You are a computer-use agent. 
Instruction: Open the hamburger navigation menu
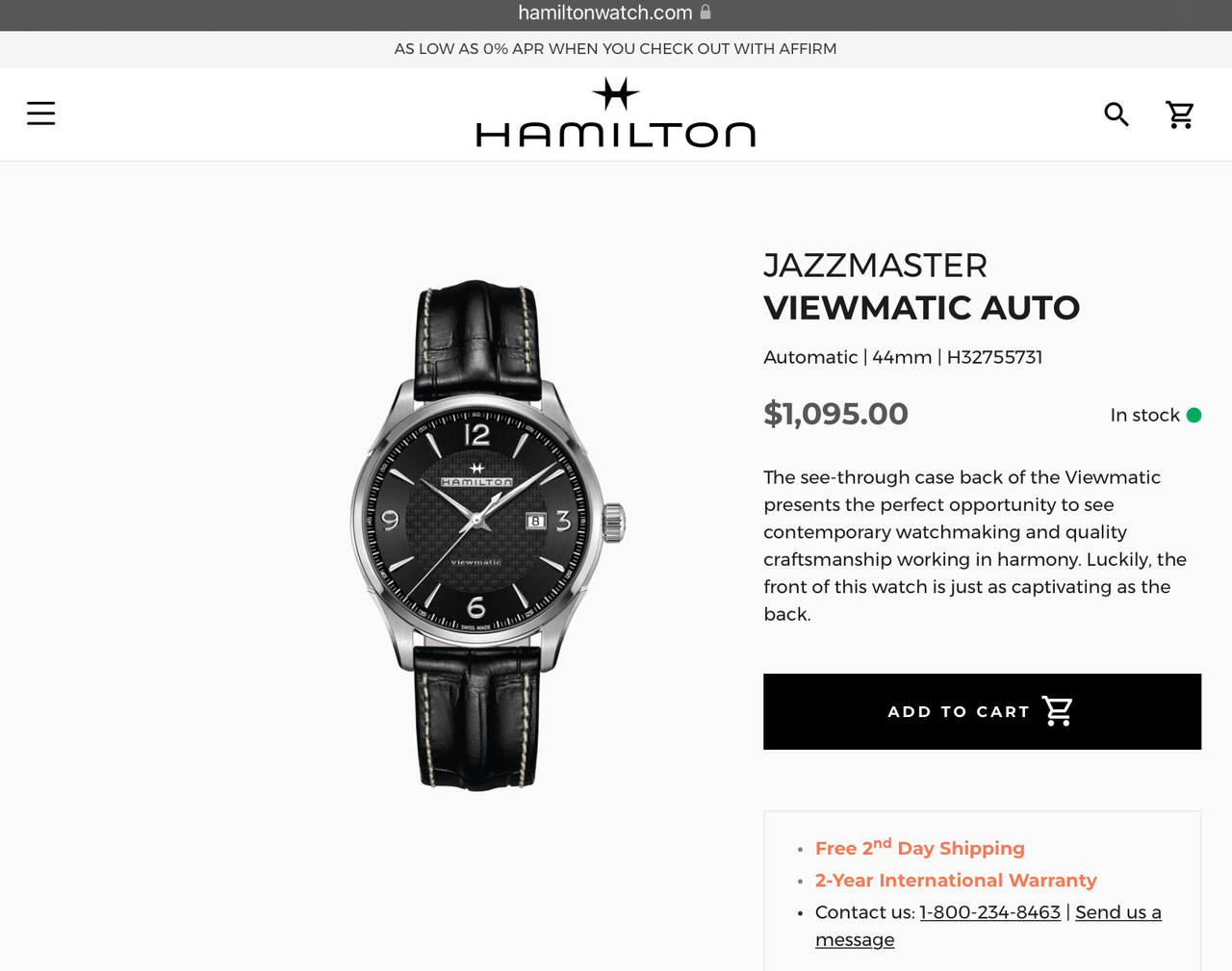(x=40, y=114)
